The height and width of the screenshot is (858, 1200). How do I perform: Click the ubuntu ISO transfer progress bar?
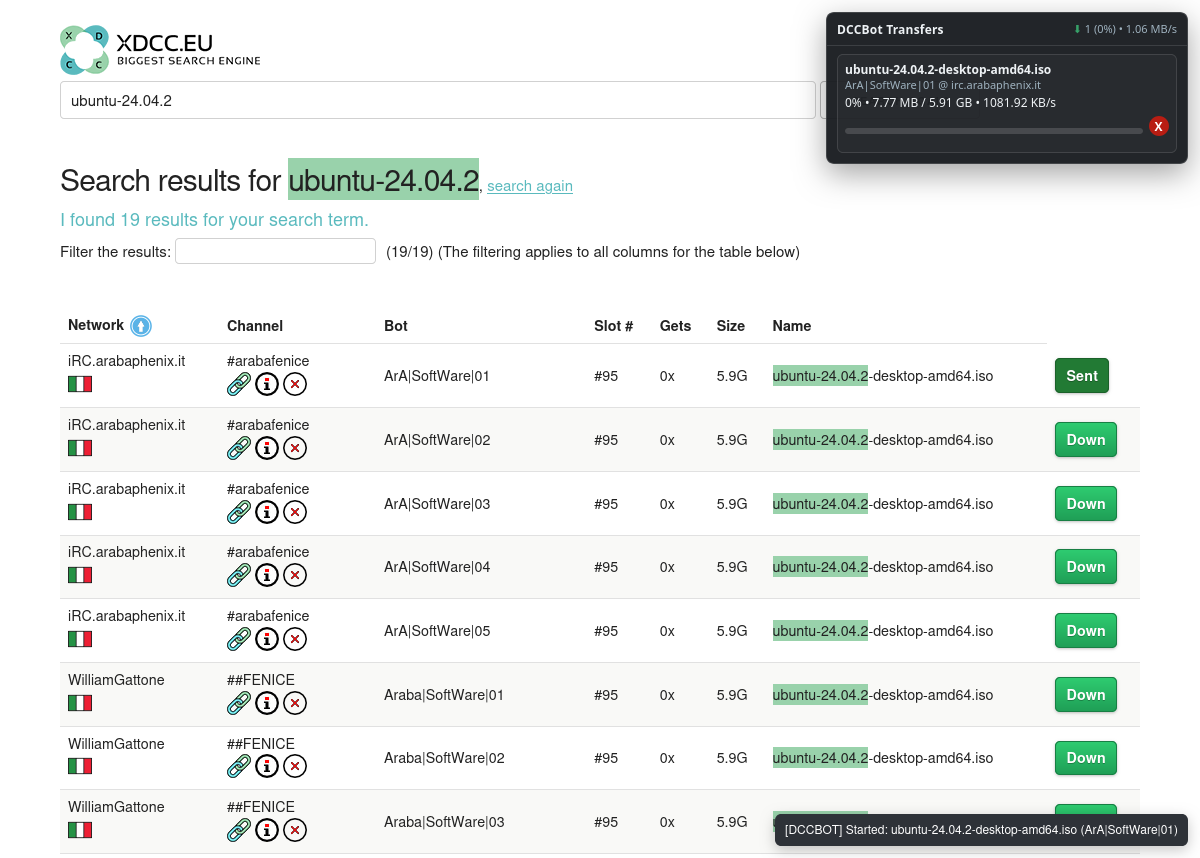pos(993,131)
